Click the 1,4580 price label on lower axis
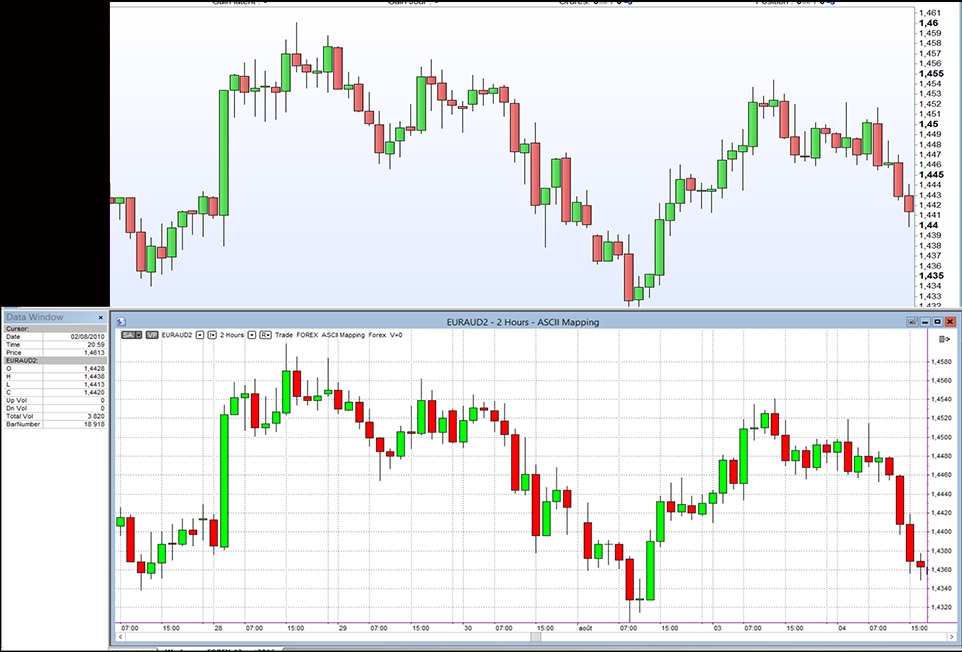The width and height of the screenshot is (962, 652). (943, 362)
